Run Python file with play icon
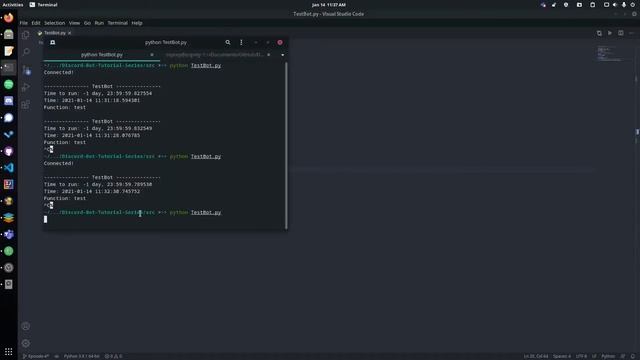This screenshot has width=640, height=360. click(x=610, y=33)
